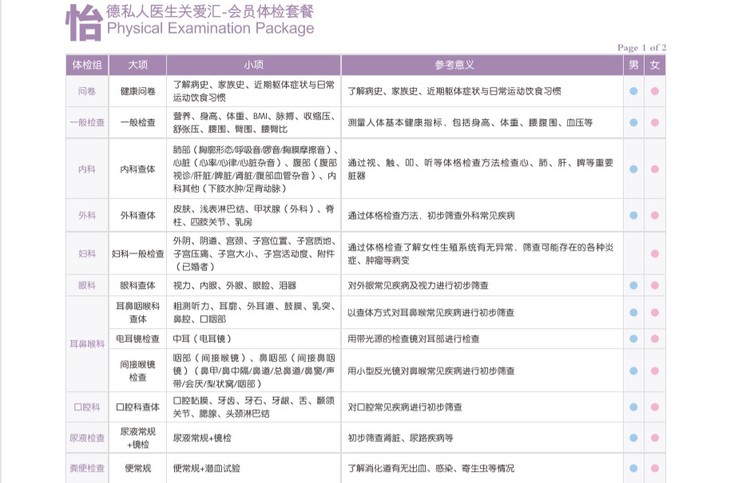Select the 粪便检查 group cell
The height and width of the screenshot is (483, 730).
87,467
